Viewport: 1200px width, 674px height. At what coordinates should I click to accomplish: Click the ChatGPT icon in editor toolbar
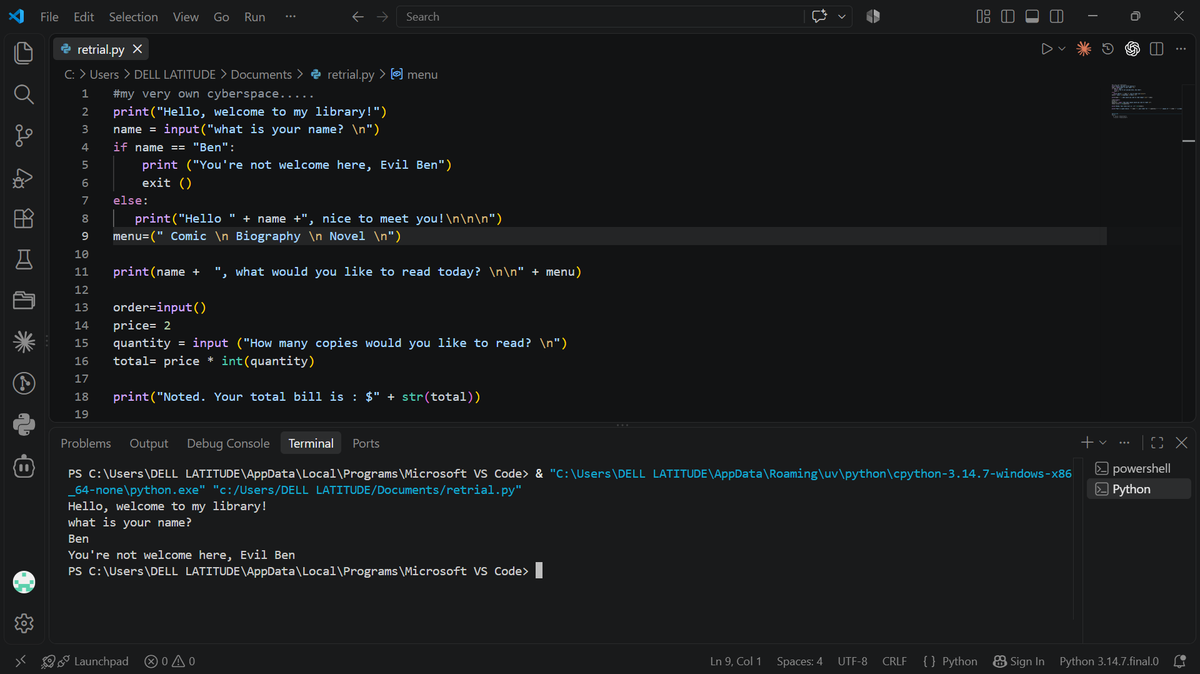click(1133, 49)
